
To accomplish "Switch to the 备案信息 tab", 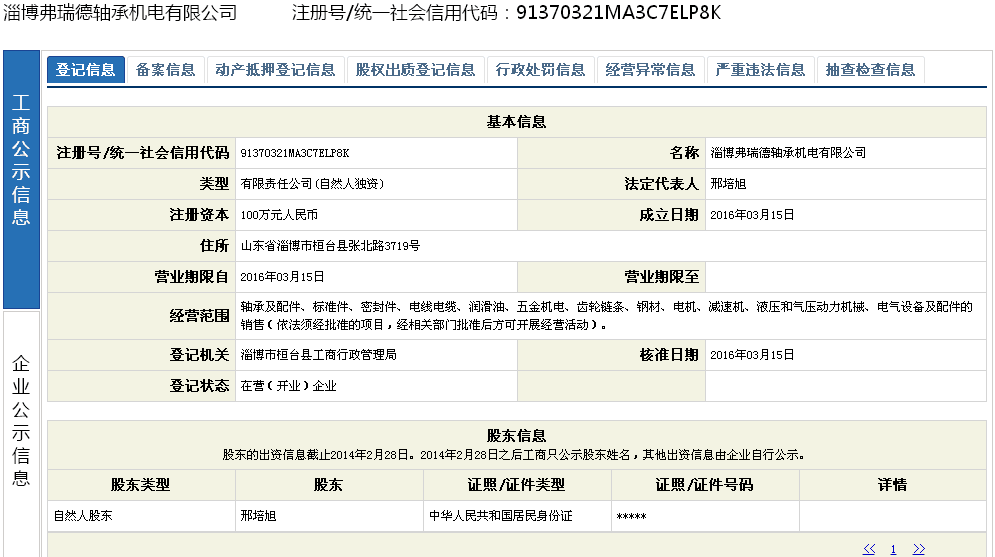I will point(166,70).
